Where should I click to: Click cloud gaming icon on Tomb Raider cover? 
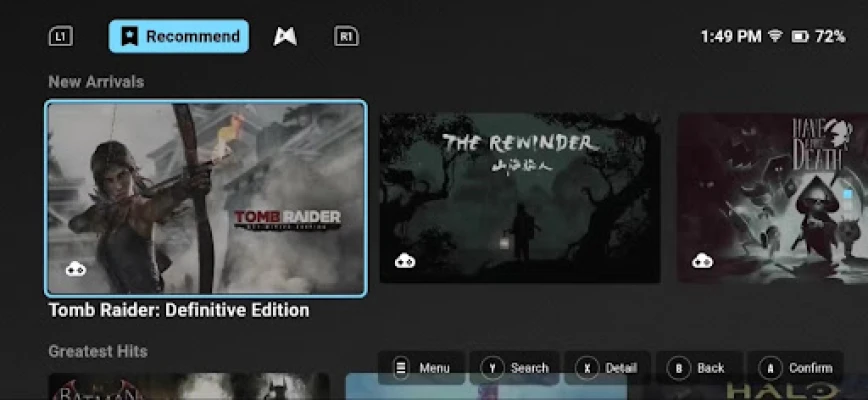[x=76, y=269]
